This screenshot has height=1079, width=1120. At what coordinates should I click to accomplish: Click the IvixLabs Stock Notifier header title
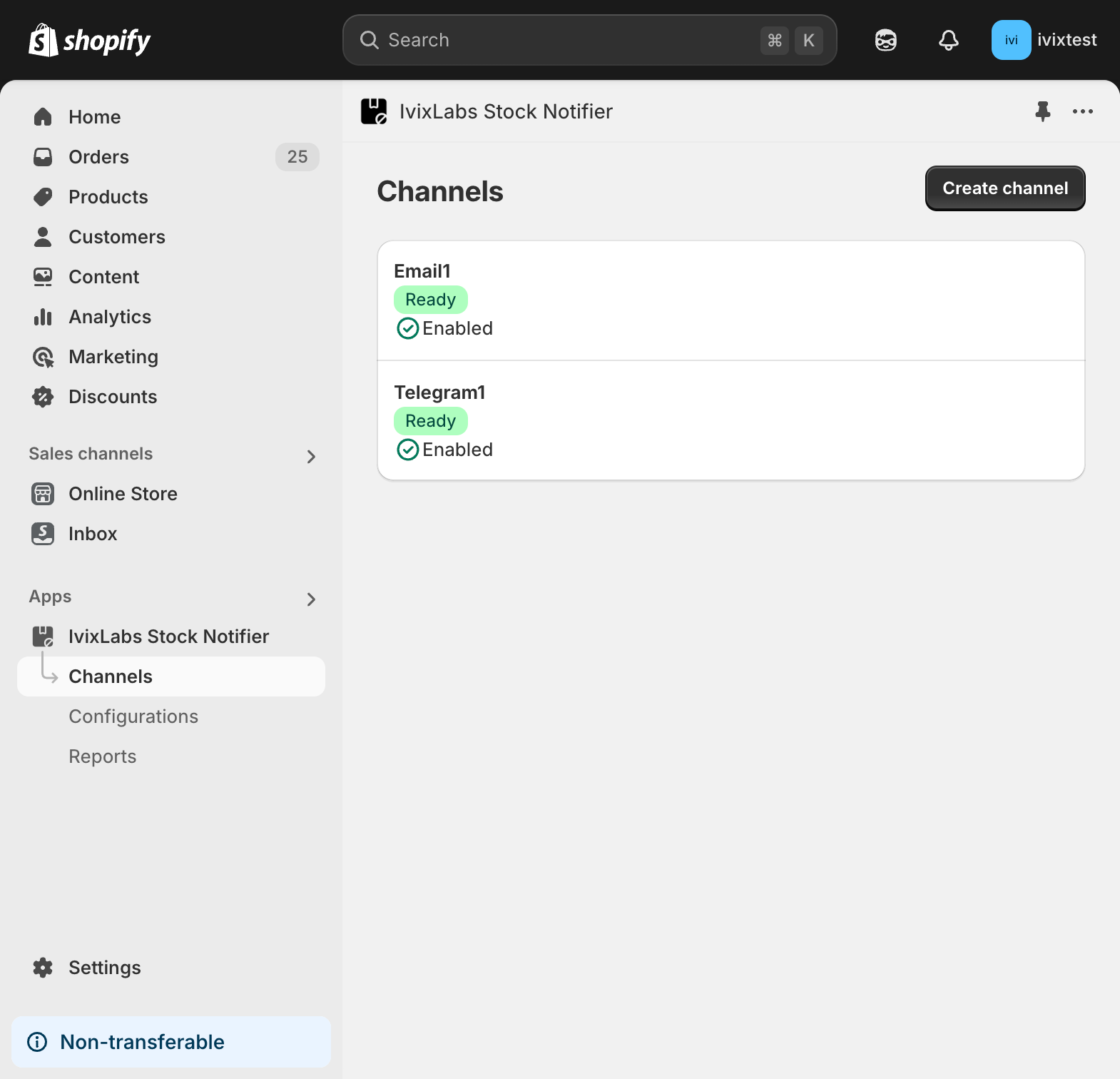[506, 111]
